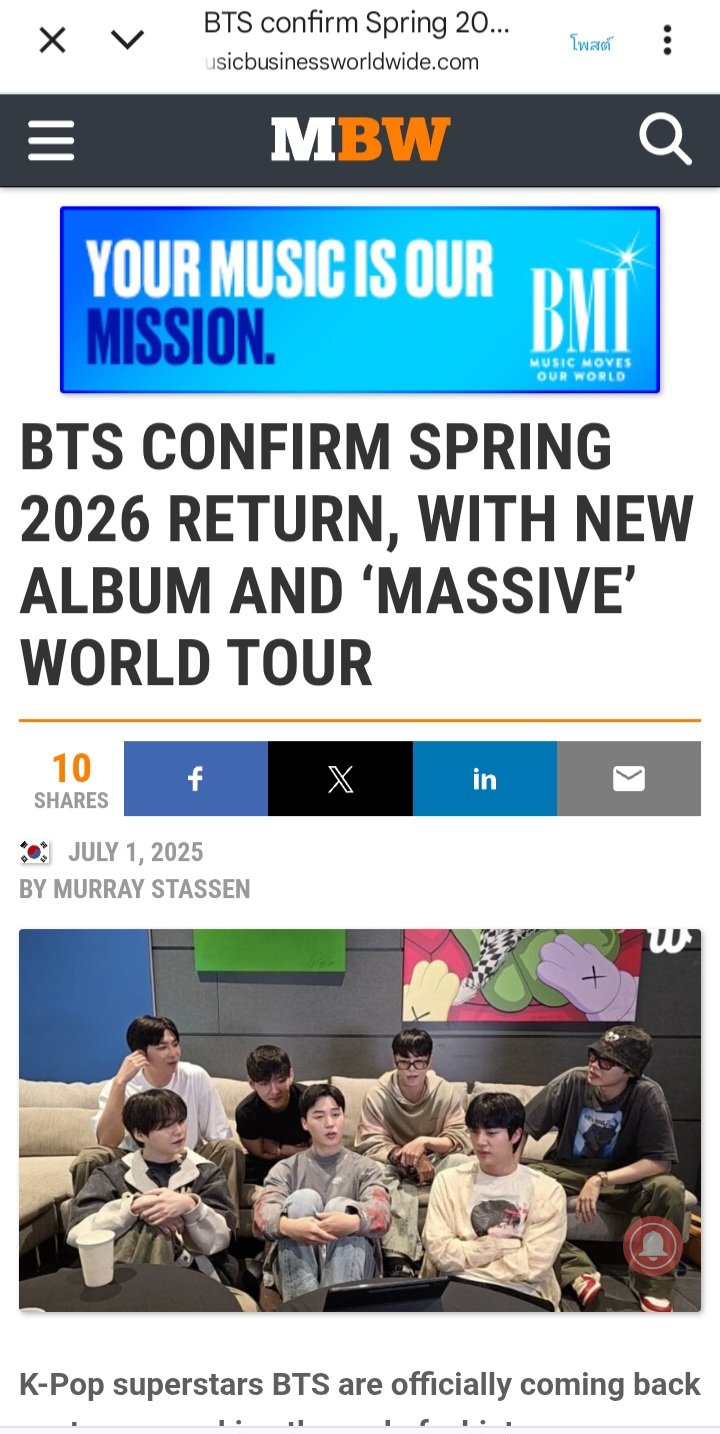Image resolution: width=720 pixels, height=1434 pixels.
Task: Expand the down chevron beside close icon
Action: coord(127,41)
